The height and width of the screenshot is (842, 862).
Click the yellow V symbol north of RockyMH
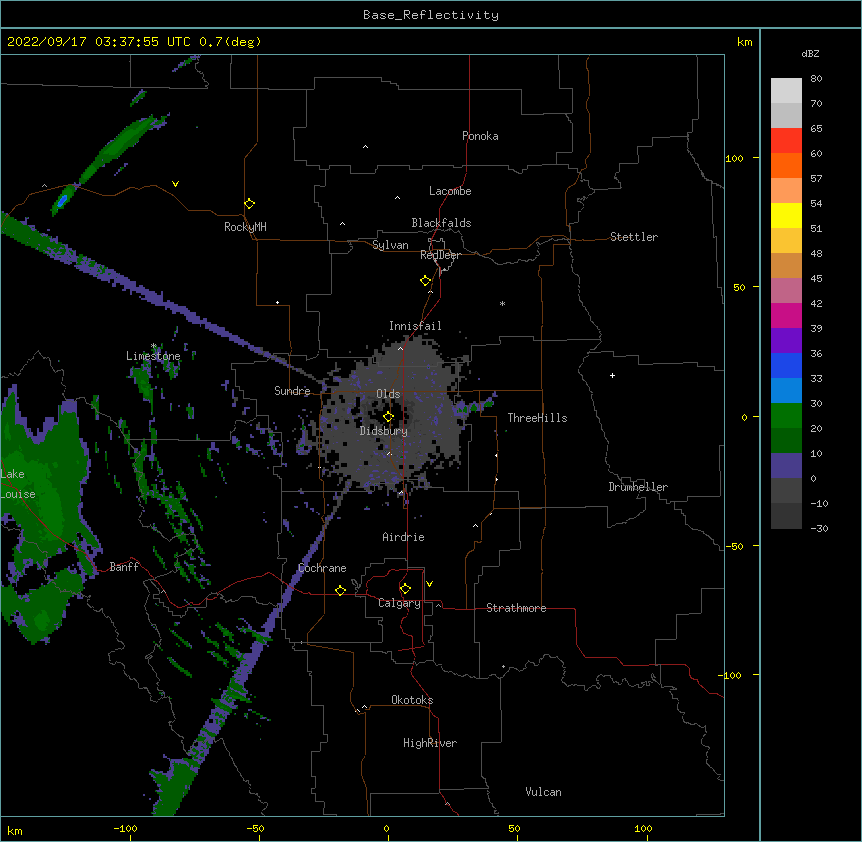point(175,184)
